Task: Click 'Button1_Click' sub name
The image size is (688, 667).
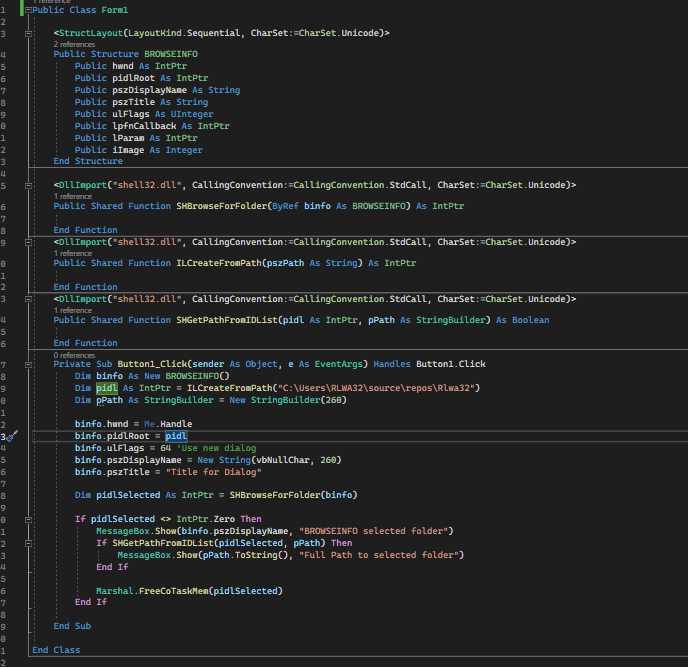Action: (x=152, y=364)
